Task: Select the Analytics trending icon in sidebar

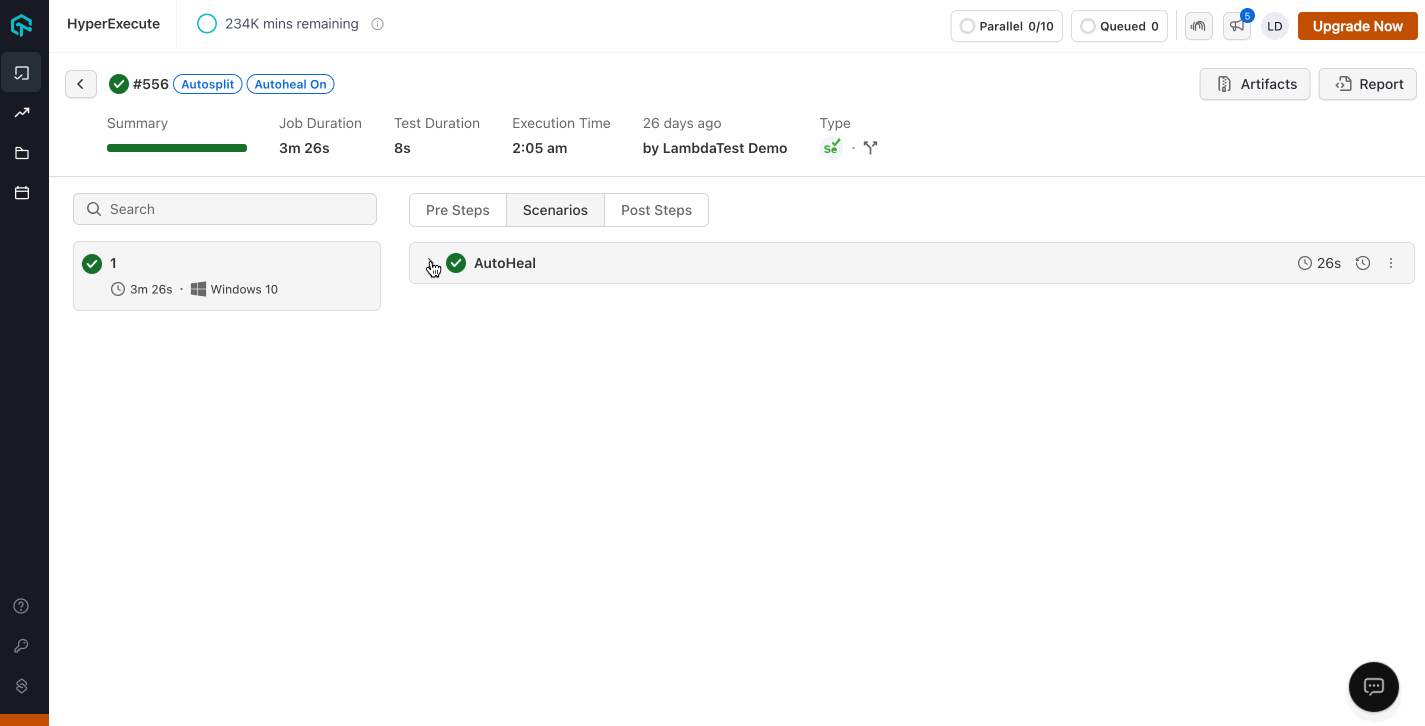Action: [x=21, y=112]
